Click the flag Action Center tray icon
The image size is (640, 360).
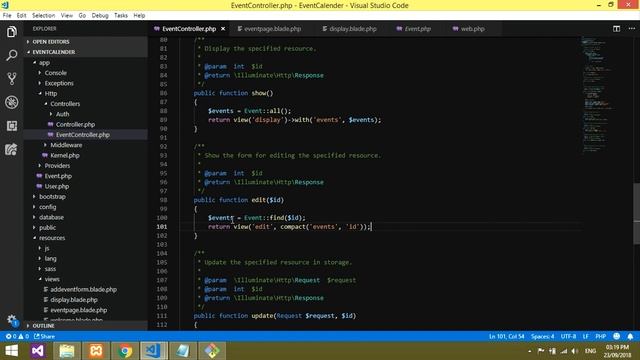click(x=541, y=351)
